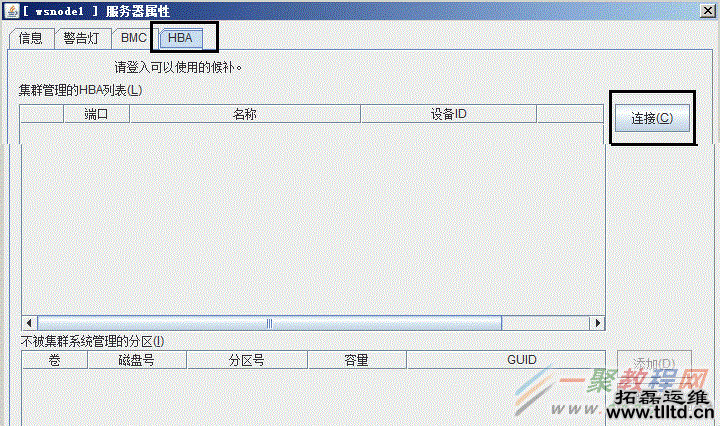Viewport: 720px width, 426px height.
Task: Click the empty HBA list table area
Action: pyautogui.click(x=310, y=220)
